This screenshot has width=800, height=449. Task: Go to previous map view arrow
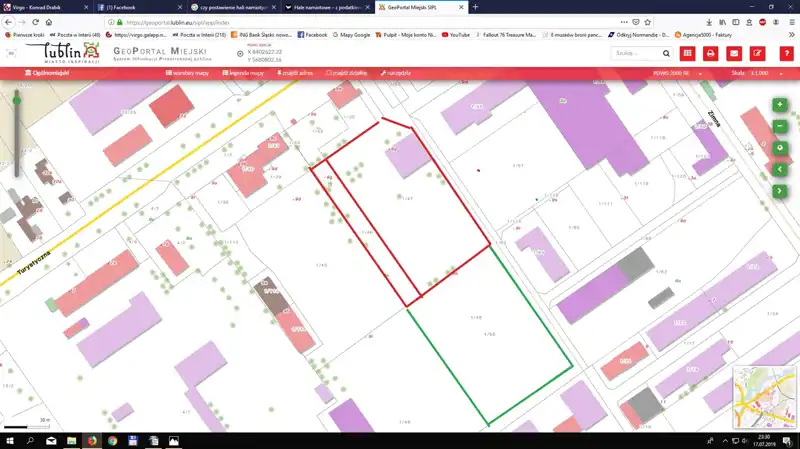[780, 169]
